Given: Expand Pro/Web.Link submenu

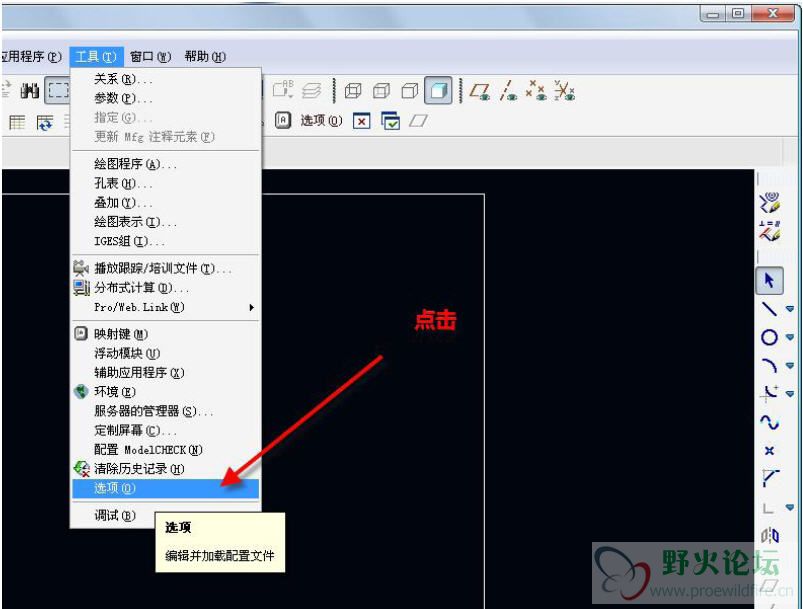Looking at the screenshot, I should 251,307.
